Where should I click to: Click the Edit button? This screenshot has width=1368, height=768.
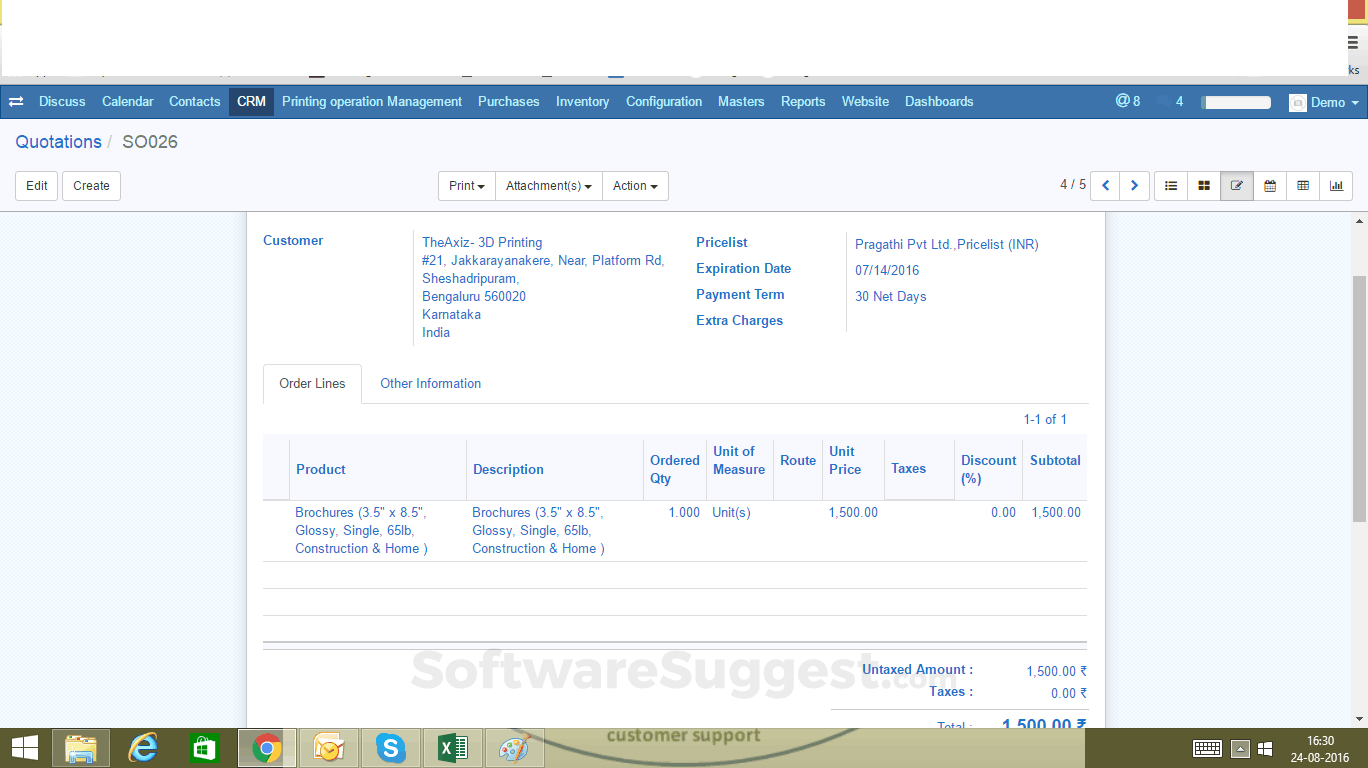tap(36, 186)
